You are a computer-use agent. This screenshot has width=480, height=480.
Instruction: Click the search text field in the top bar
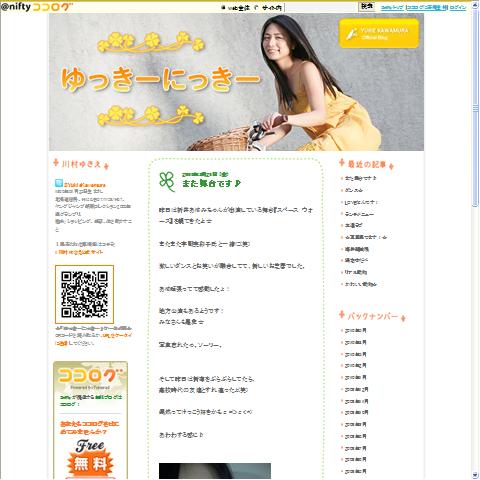(x=321, y=7)
